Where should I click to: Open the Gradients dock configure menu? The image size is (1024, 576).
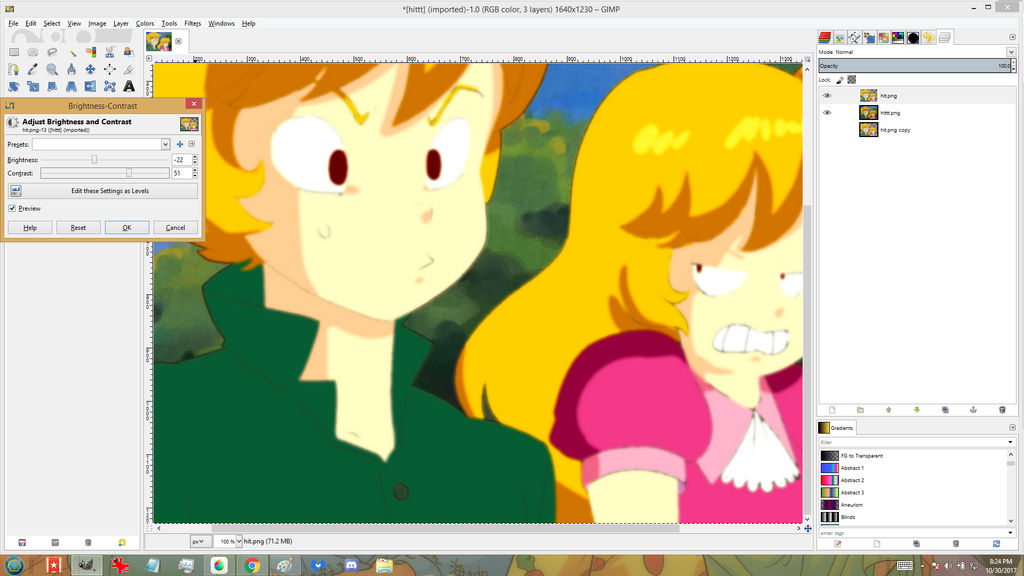coord(1012,428)
